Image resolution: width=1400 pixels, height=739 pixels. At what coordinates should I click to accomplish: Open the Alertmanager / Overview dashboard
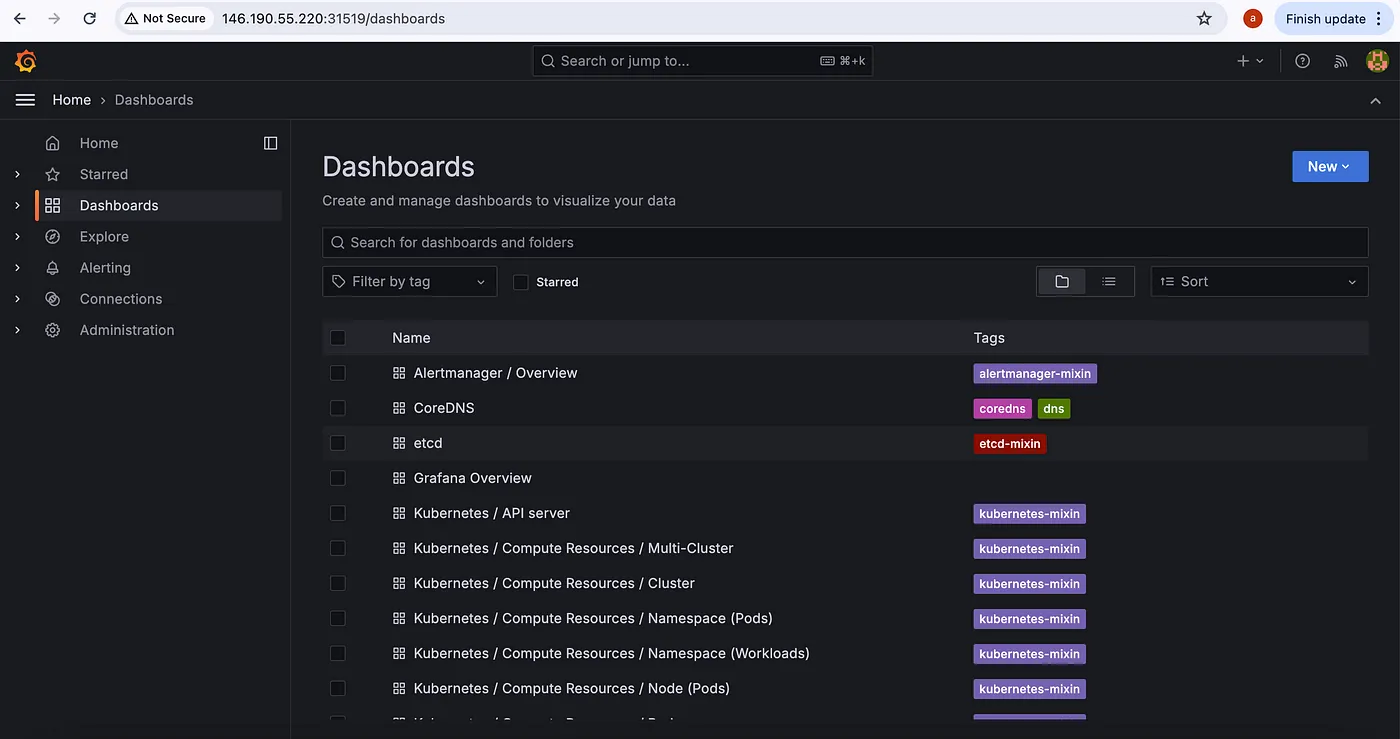[x=495, y=373]
